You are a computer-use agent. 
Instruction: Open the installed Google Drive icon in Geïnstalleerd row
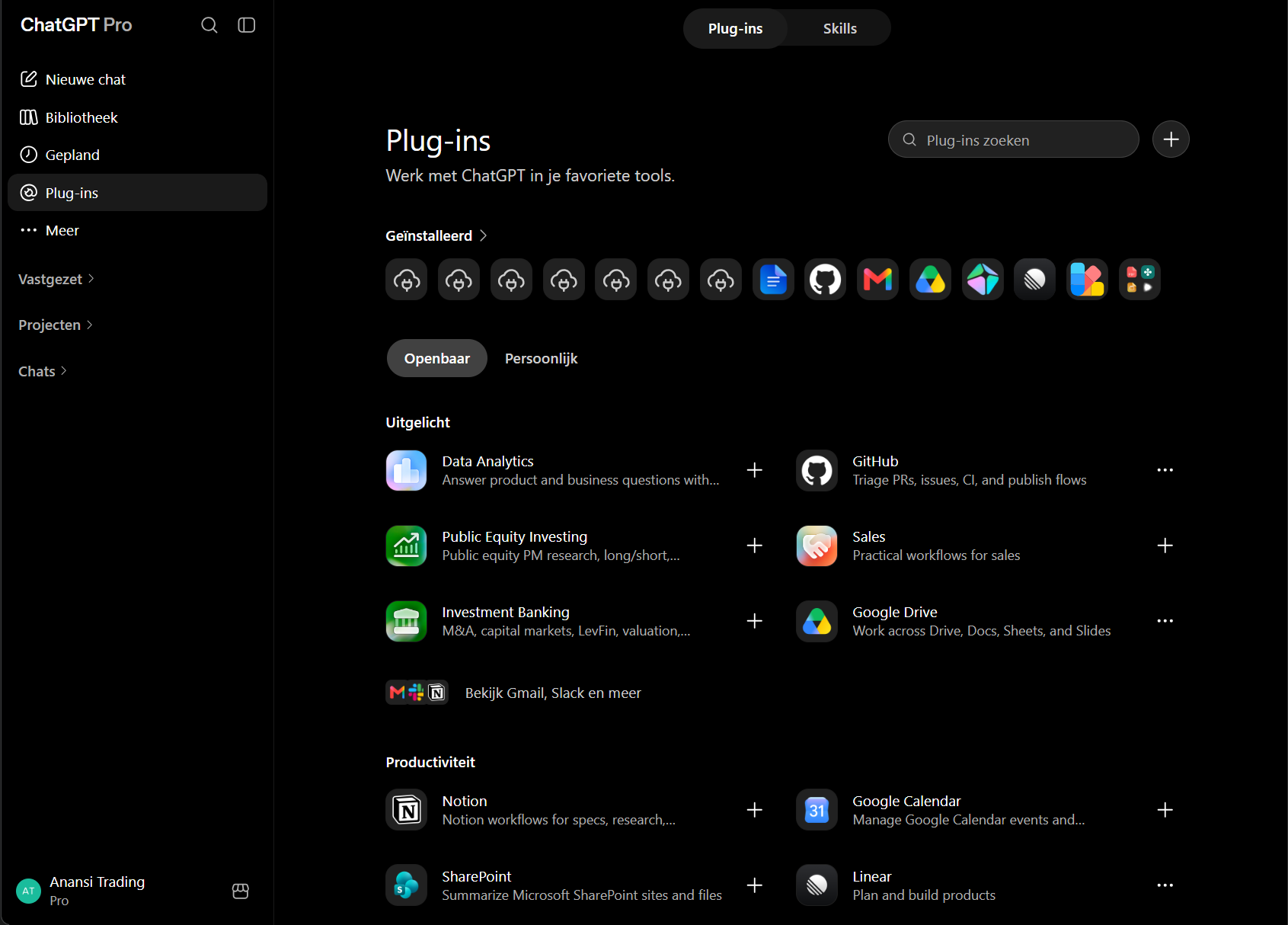coord(930,279)
